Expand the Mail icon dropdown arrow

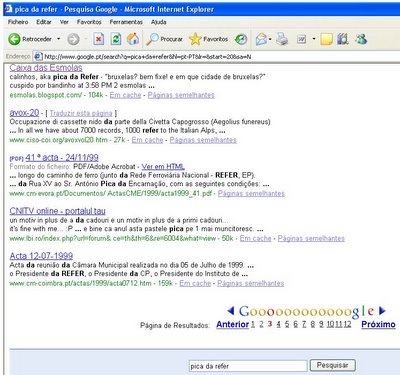(270, 39)
